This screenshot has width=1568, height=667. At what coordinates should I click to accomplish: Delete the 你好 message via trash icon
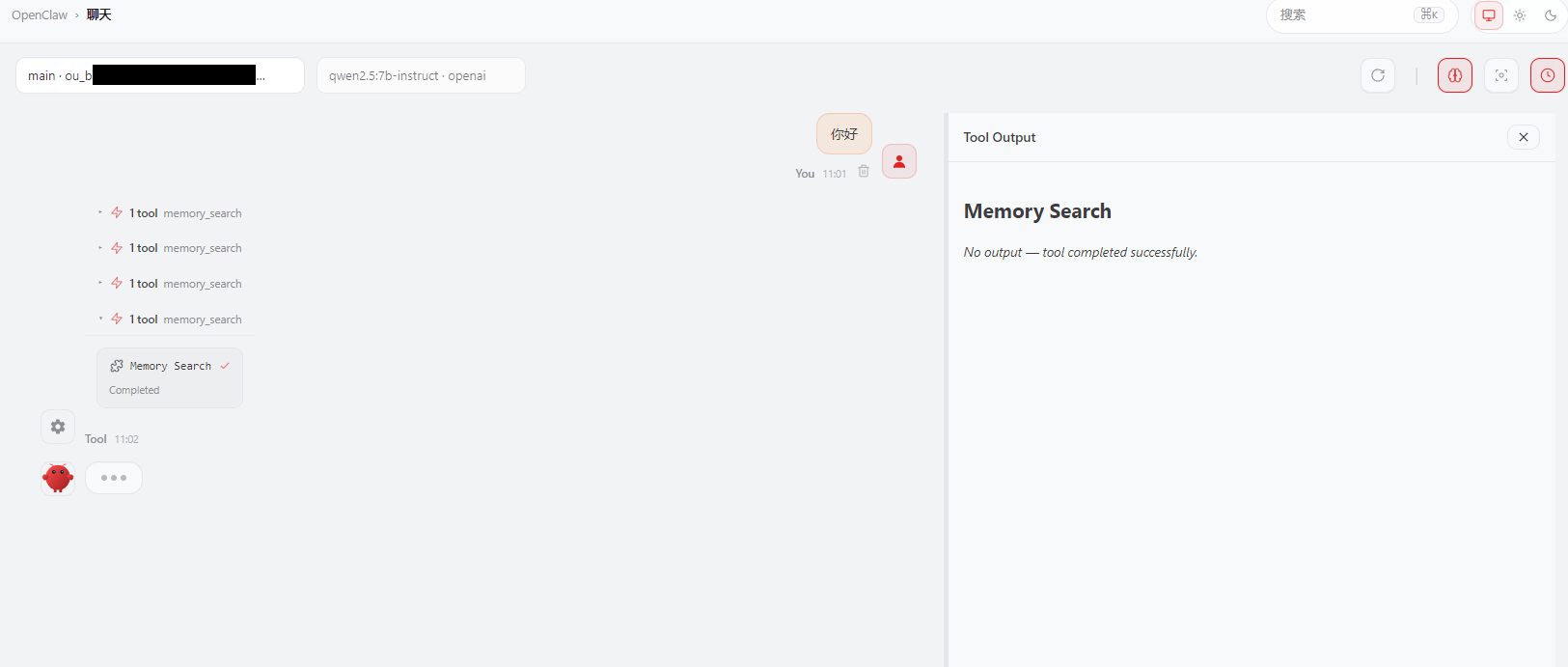pos(864,171)
